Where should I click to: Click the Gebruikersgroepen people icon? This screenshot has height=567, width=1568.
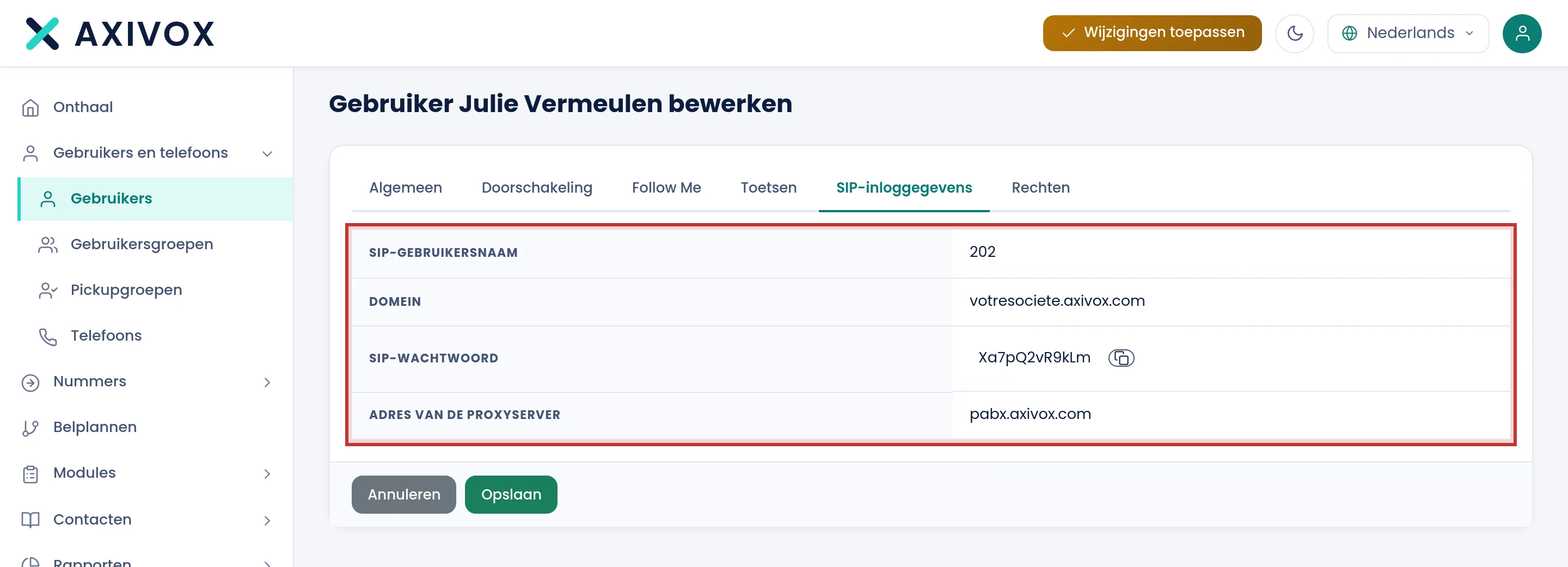48,244
